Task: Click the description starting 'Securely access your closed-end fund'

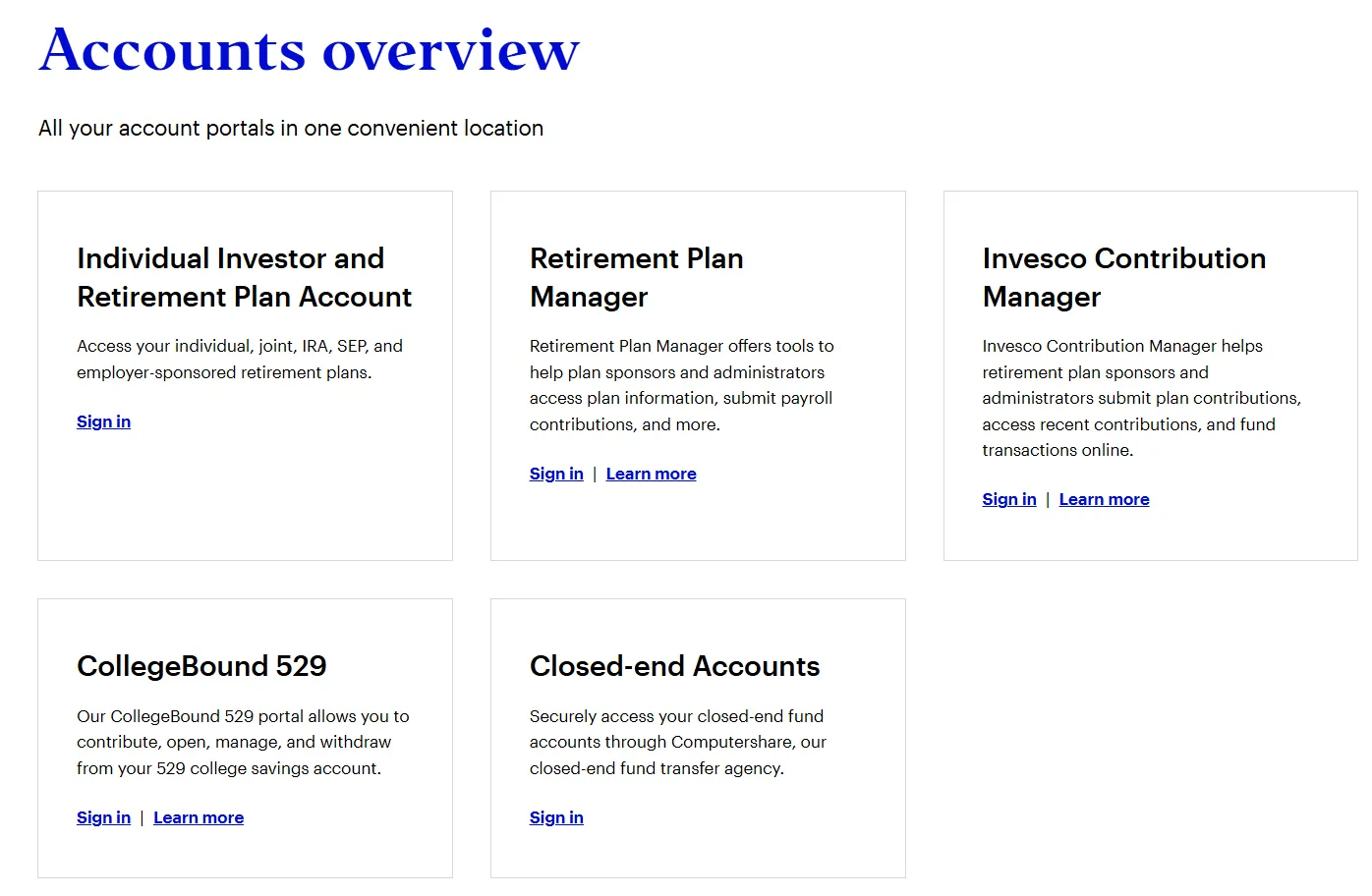Action: (677, 742)
